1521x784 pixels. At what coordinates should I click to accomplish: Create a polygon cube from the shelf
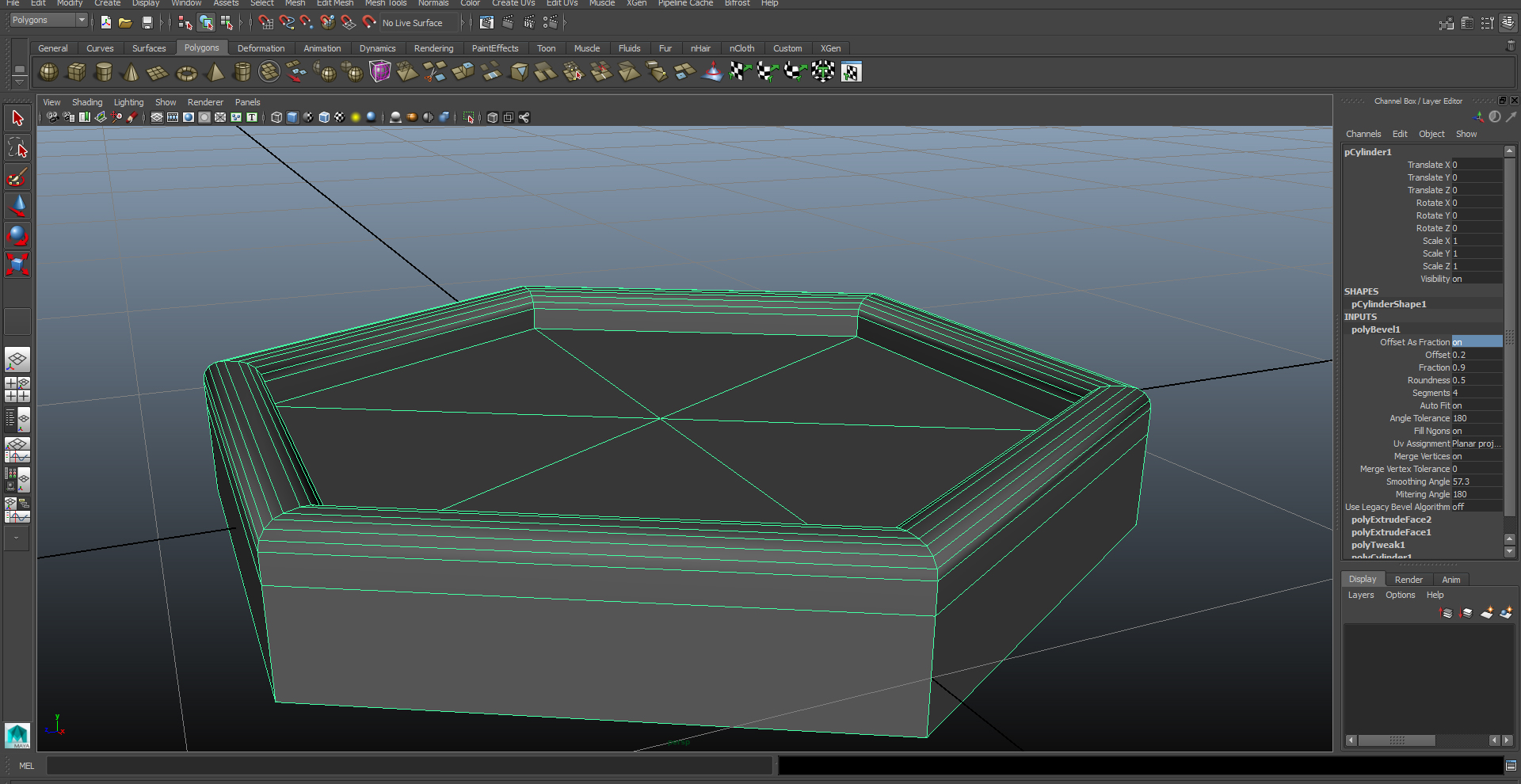pos(77,72)
